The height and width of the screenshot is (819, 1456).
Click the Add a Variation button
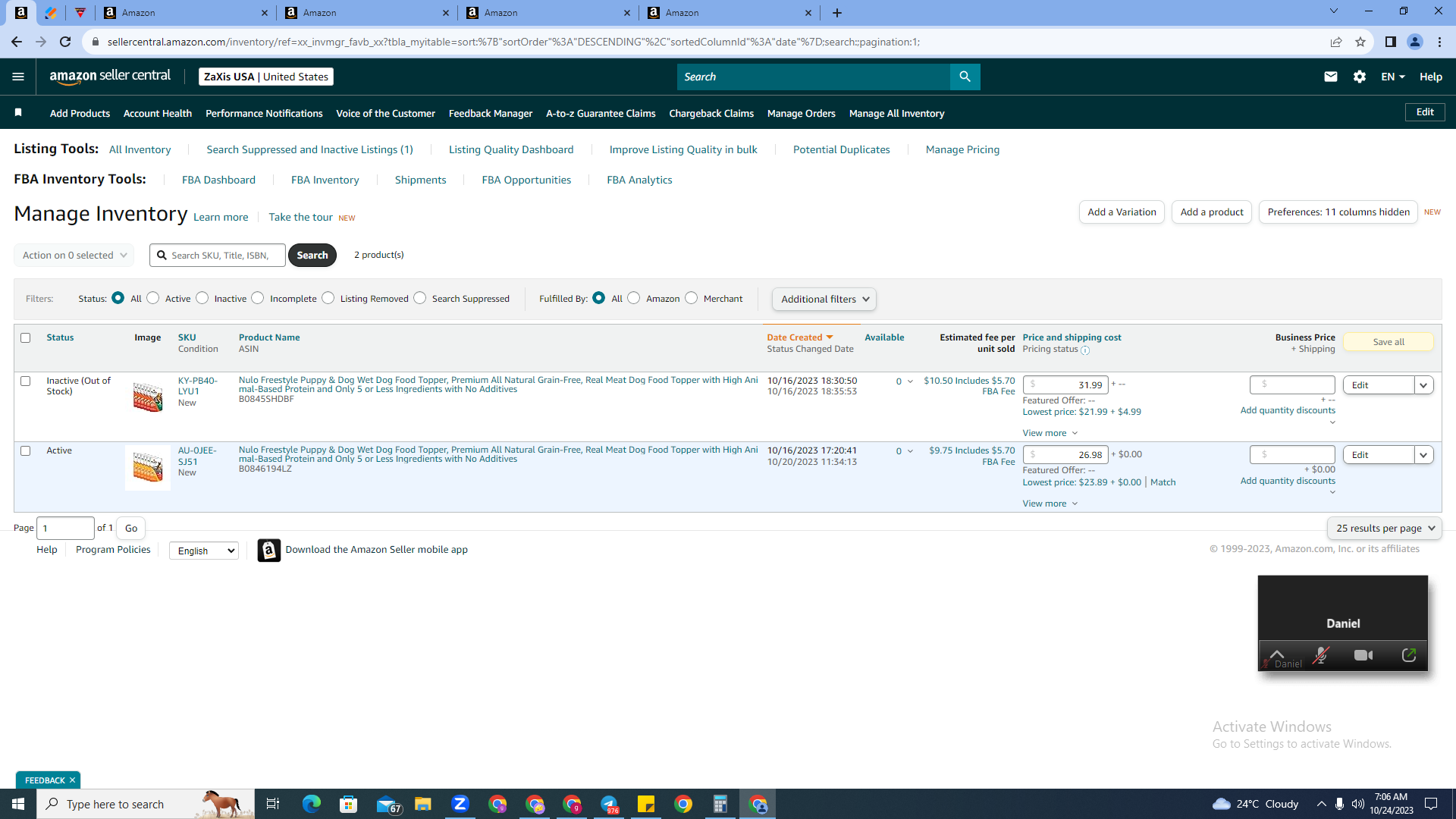pos(1122,212)
